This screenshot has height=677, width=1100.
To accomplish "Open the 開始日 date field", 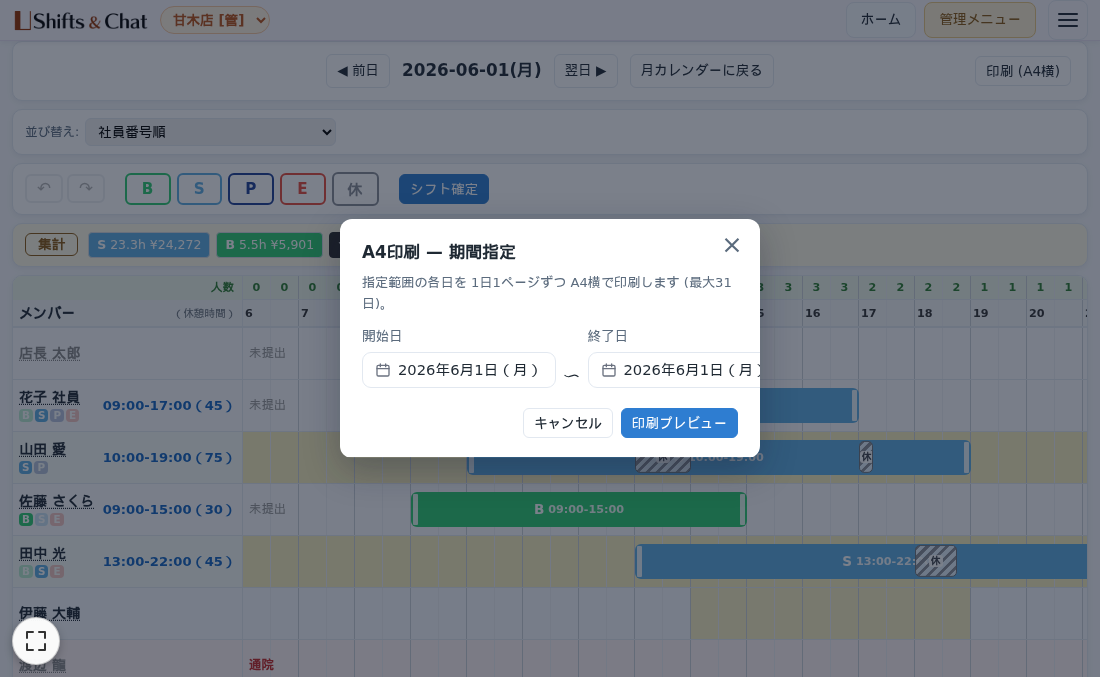I will [459, 370].
